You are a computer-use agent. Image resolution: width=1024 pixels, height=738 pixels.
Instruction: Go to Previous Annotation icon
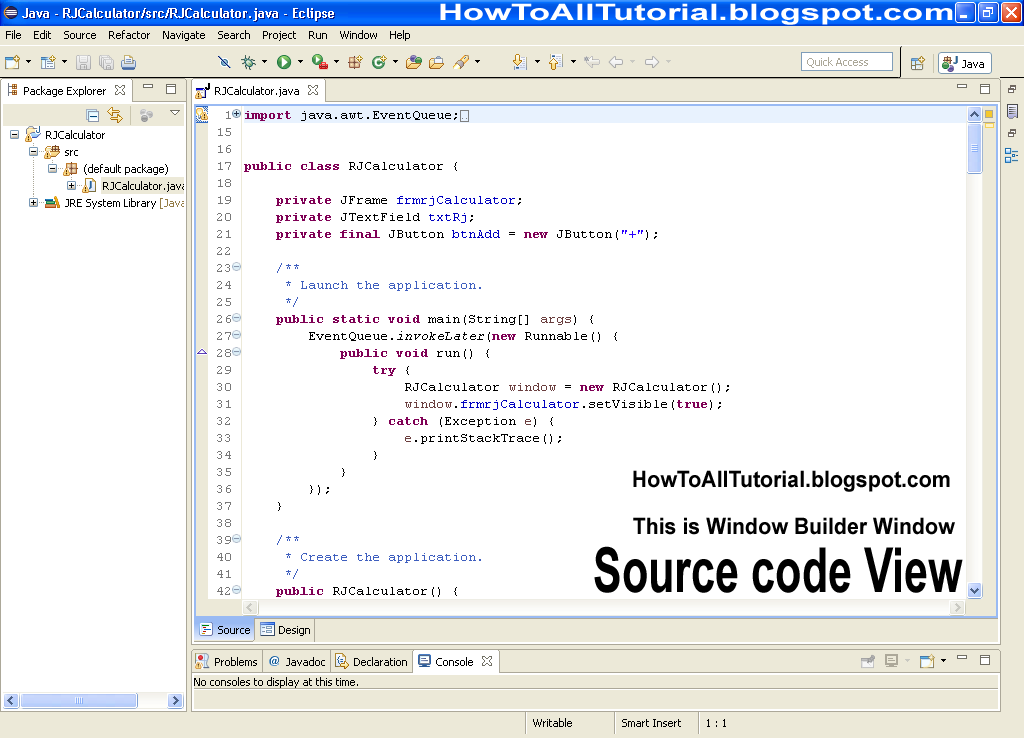pos(555,62)
